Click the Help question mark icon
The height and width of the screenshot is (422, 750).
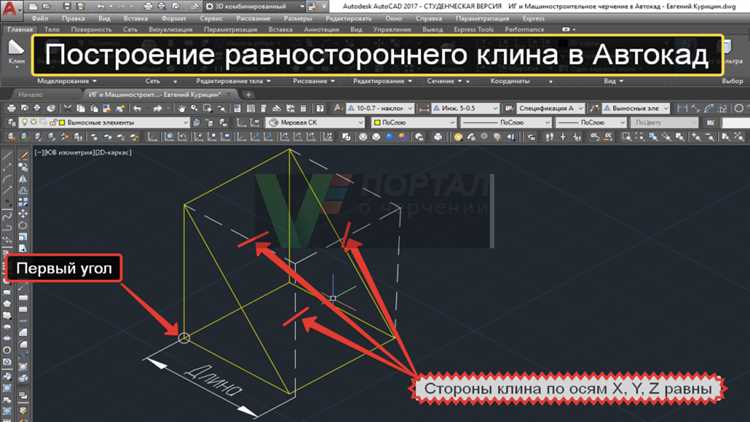coord(320,109)
